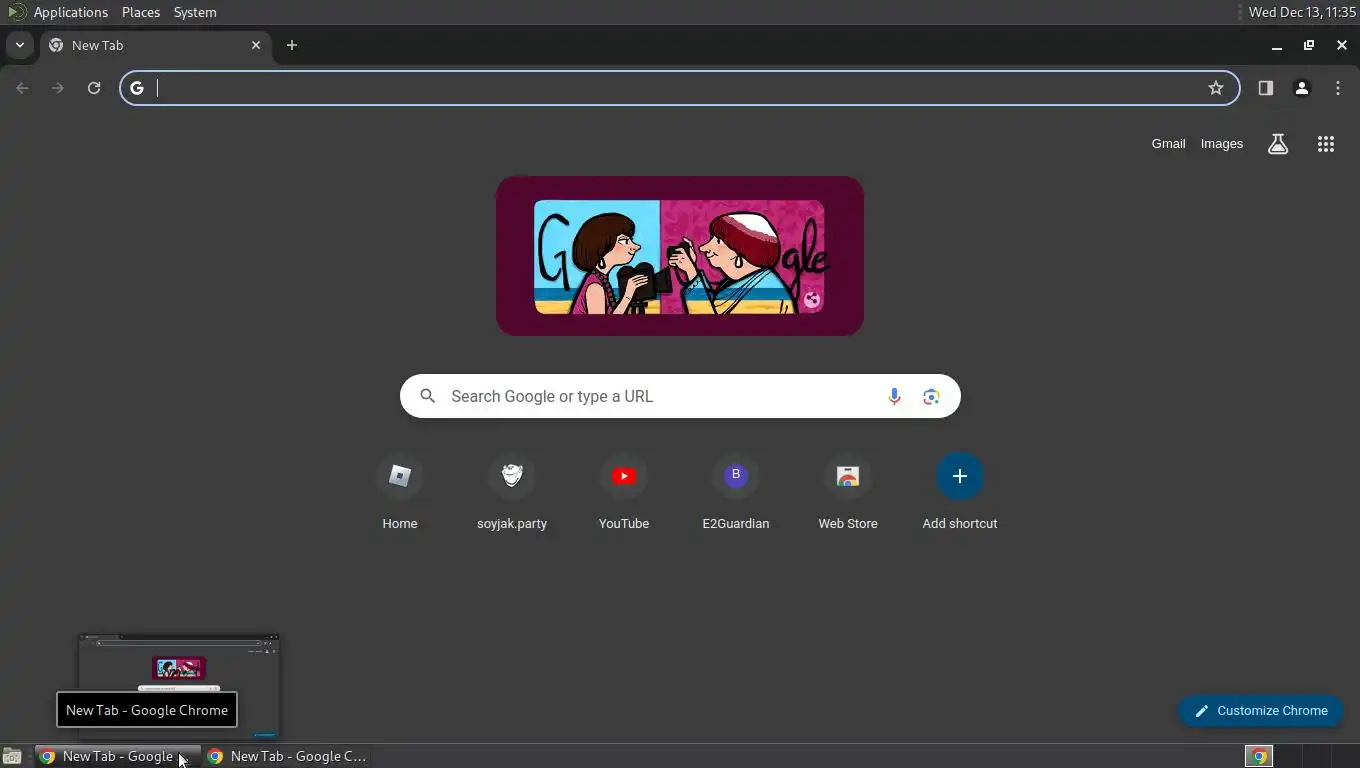The width and height of the screenshot is (1360, 768).
Task: Bookmark this tab with the star icon
Action: pyautogui.click(x=1216, y=88)
